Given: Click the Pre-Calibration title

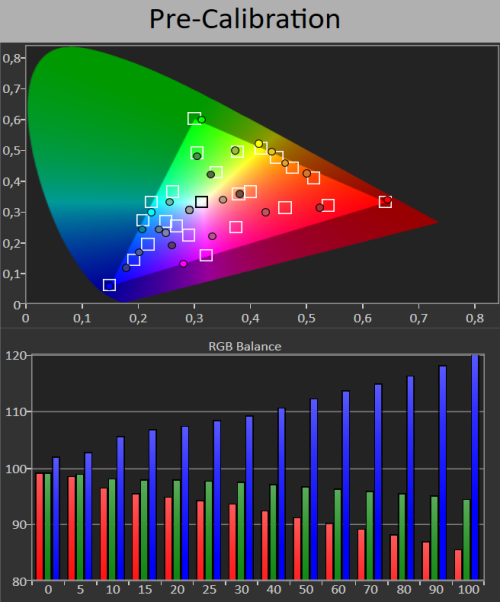Looking at the screenshot, I should tap(245, 19).
